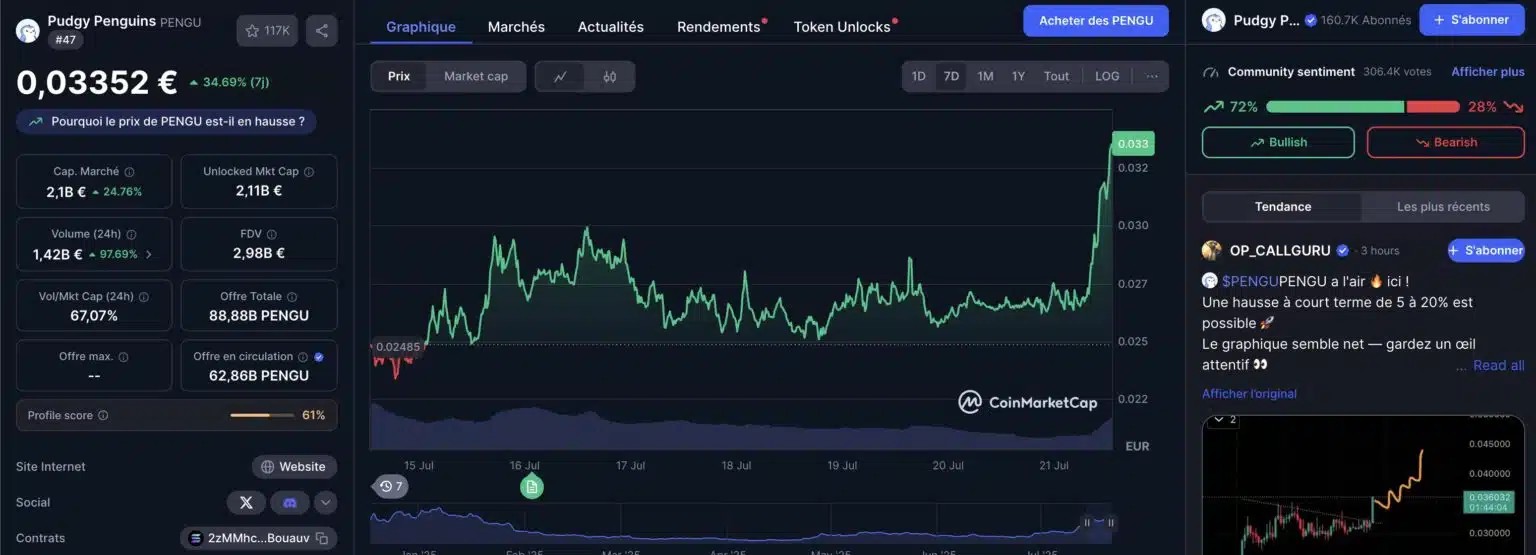Set chart range to 7D
Viewport: 1536px width, 555px height.
click(951, 76)
